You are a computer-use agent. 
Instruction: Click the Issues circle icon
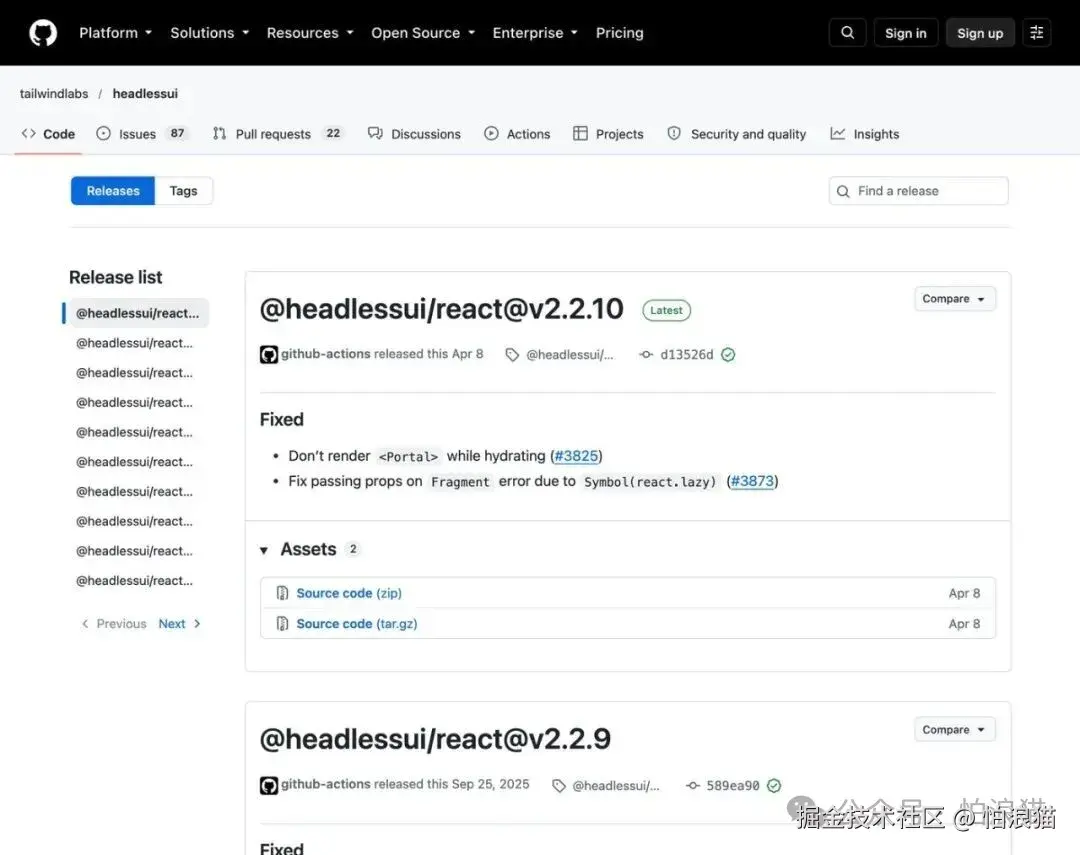[103, 133]
